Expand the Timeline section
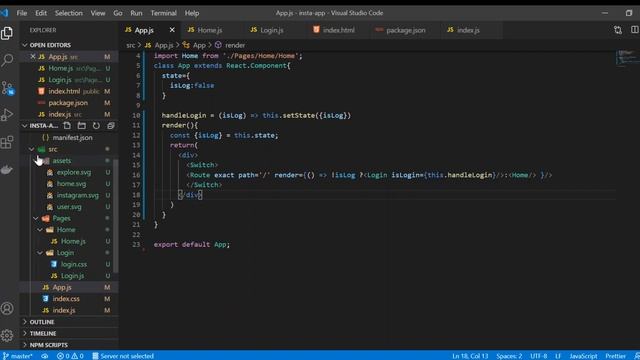 [69, 333]
